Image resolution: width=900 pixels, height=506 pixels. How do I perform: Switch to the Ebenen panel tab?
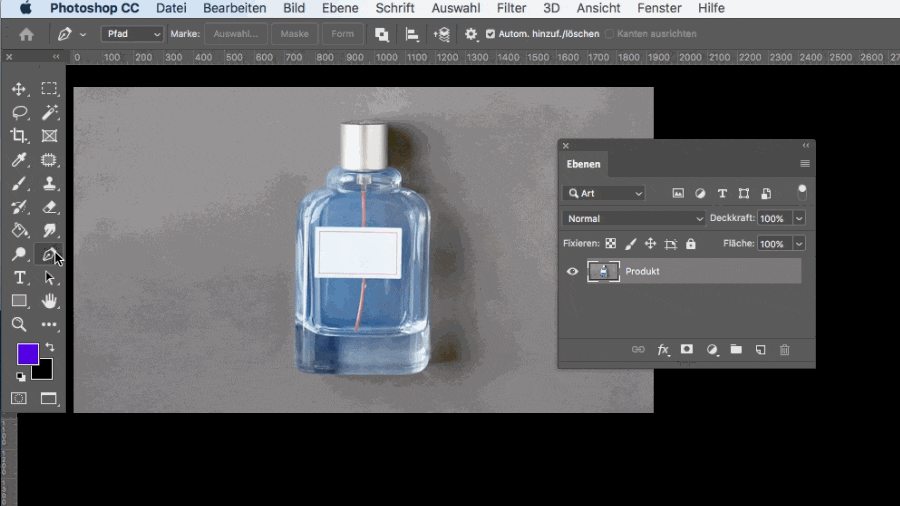[583, 164]
